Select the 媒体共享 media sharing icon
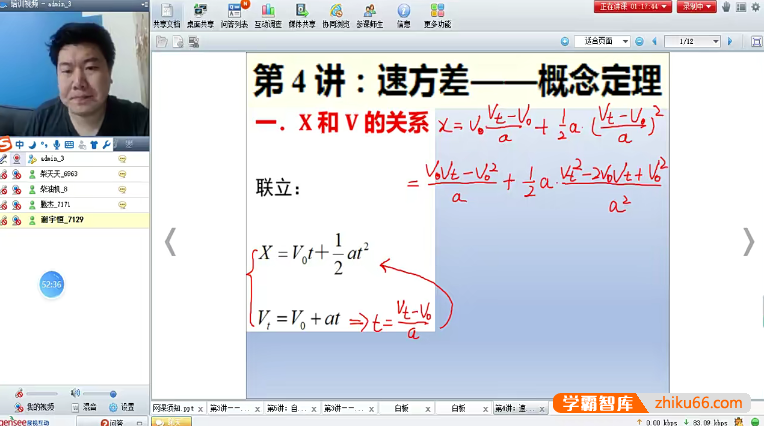Image resolution: width=764 pixels, height=426 pixels. click(x=302, y=14)
